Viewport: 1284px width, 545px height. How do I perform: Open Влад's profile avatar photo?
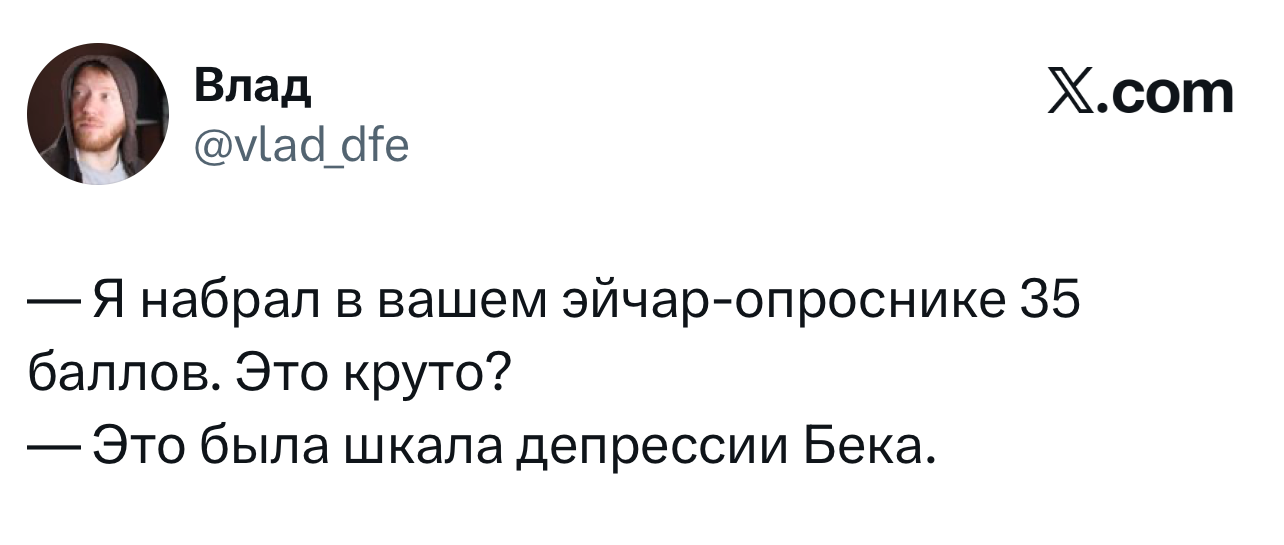click(x=98, y=113)
